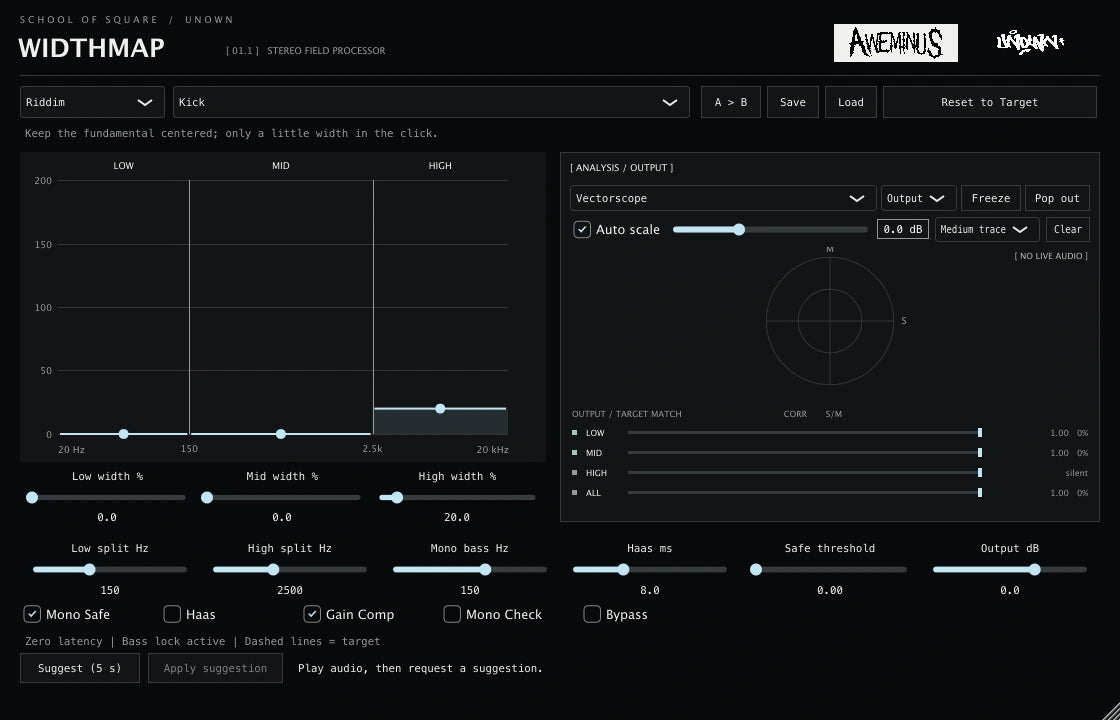Click the vectorscope circular display

(830, 321)
